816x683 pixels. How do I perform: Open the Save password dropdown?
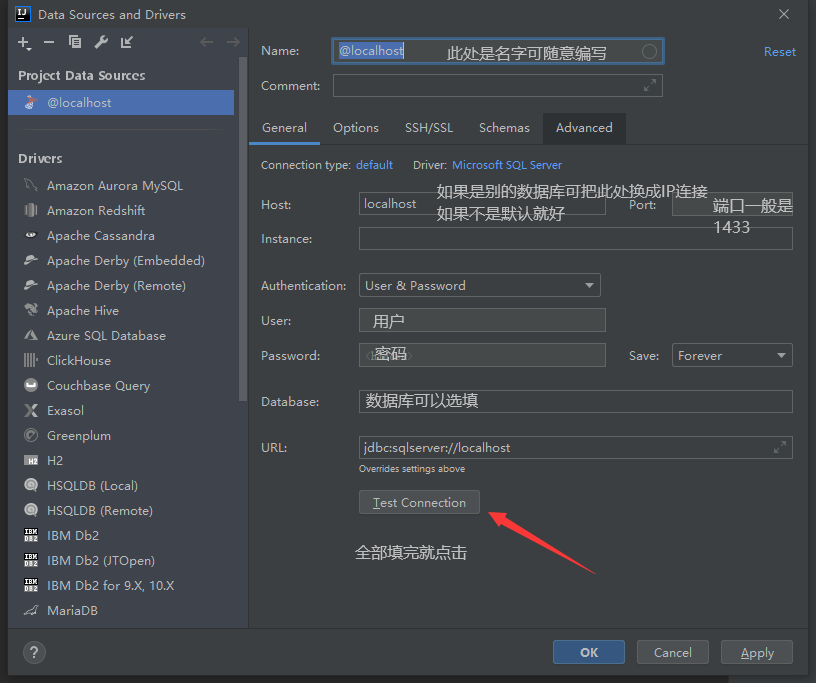(x=732, y=355)
